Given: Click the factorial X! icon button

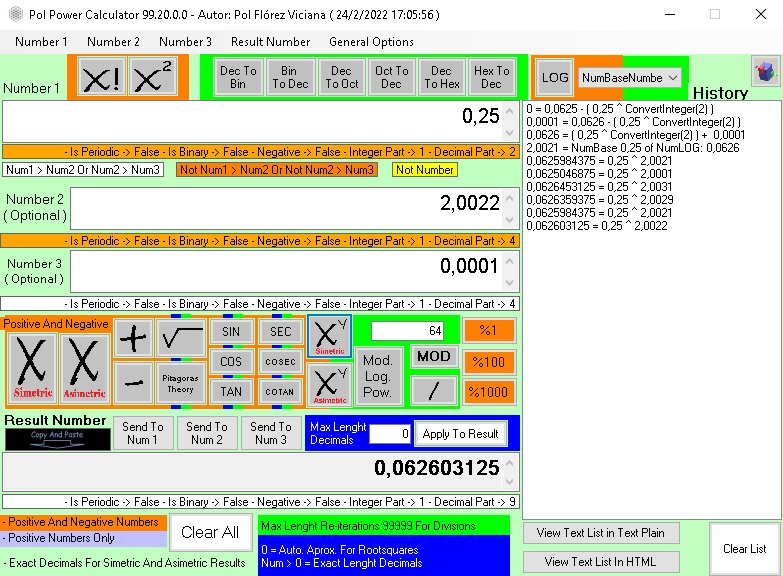Looking at the screenshot, I should click(x=100, y=78).
